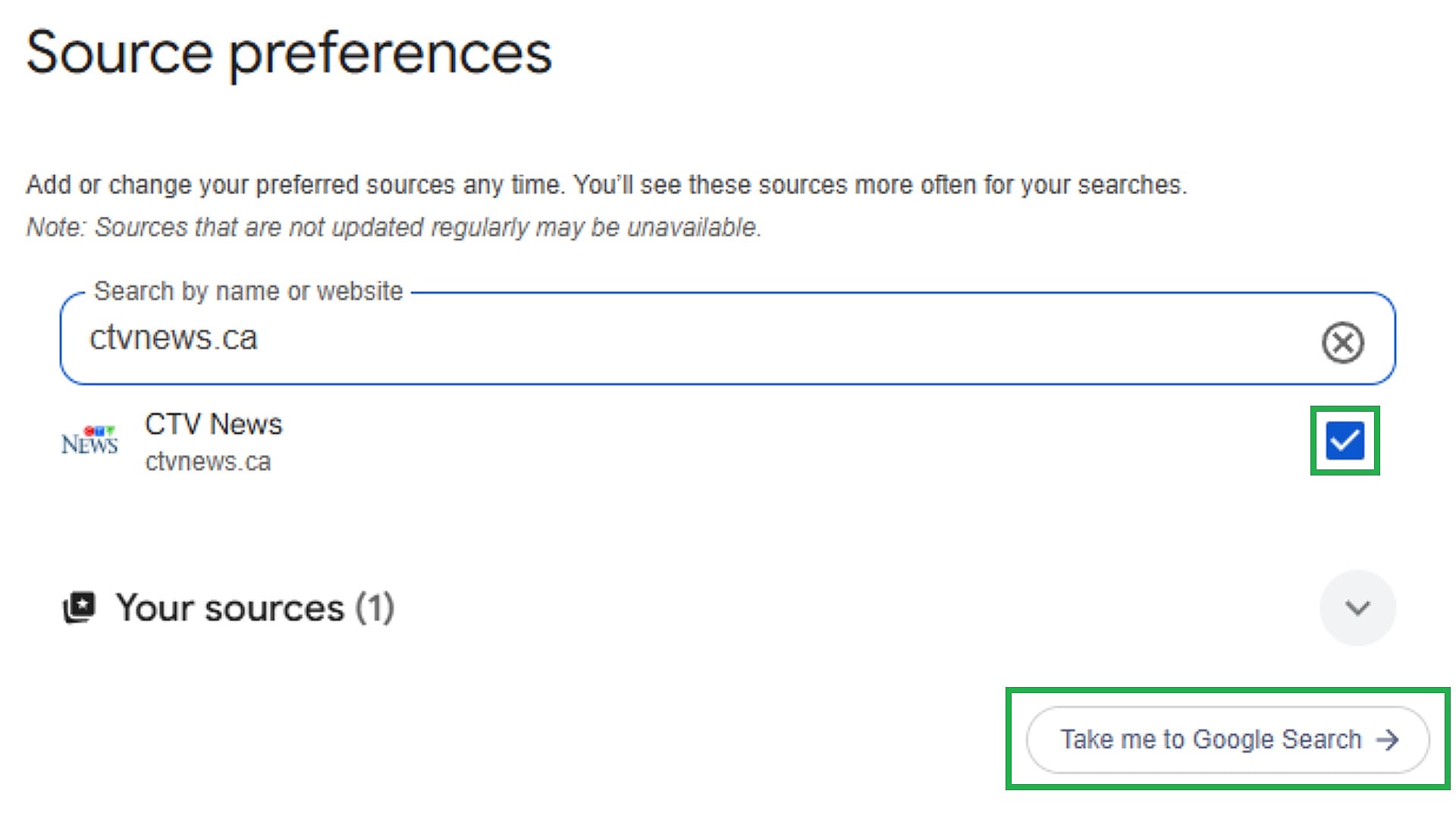This screenshot has height=819, width=1456.
Task: Click the typed ctvnews.ca text in search box
Action: 174,338
